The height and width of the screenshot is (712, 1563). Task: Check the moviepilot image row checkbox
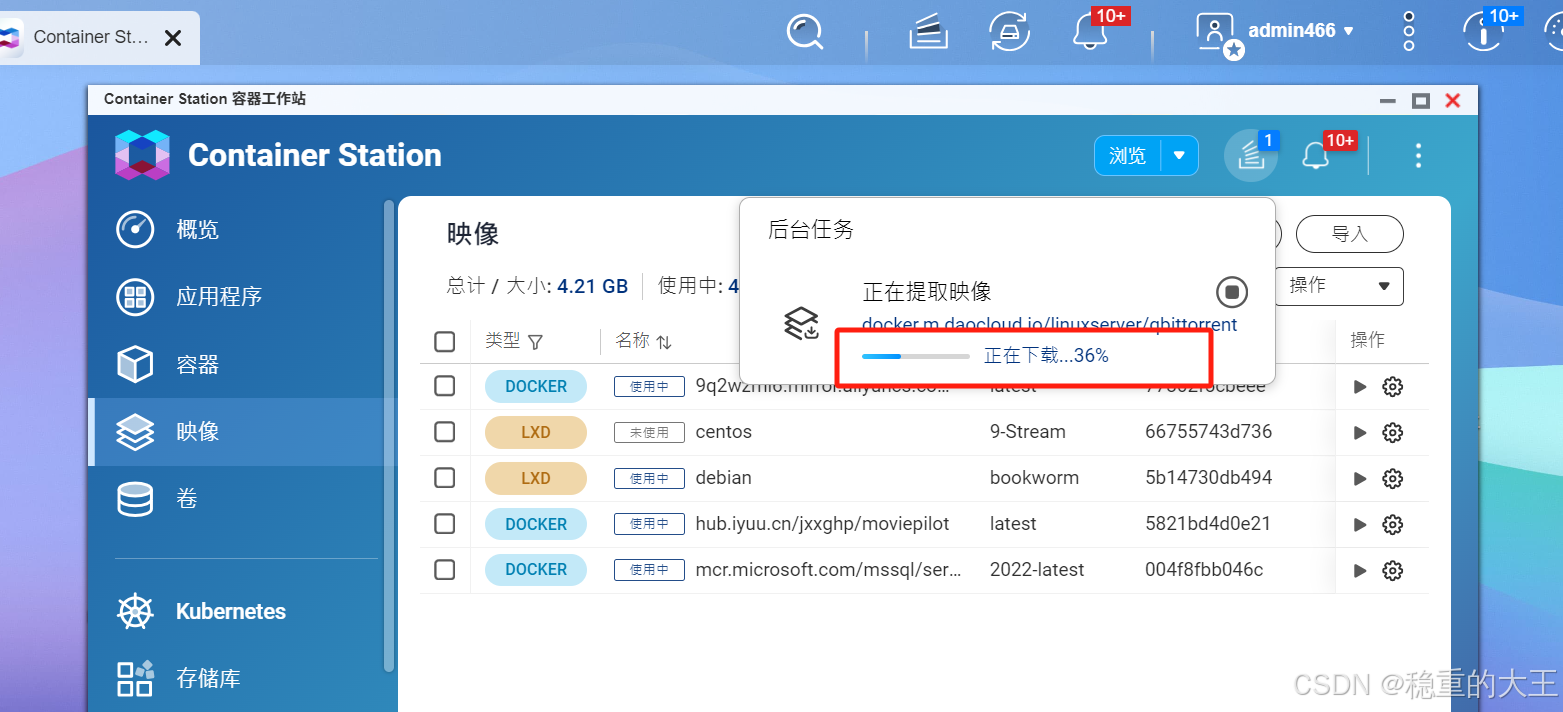pos(445,524)
